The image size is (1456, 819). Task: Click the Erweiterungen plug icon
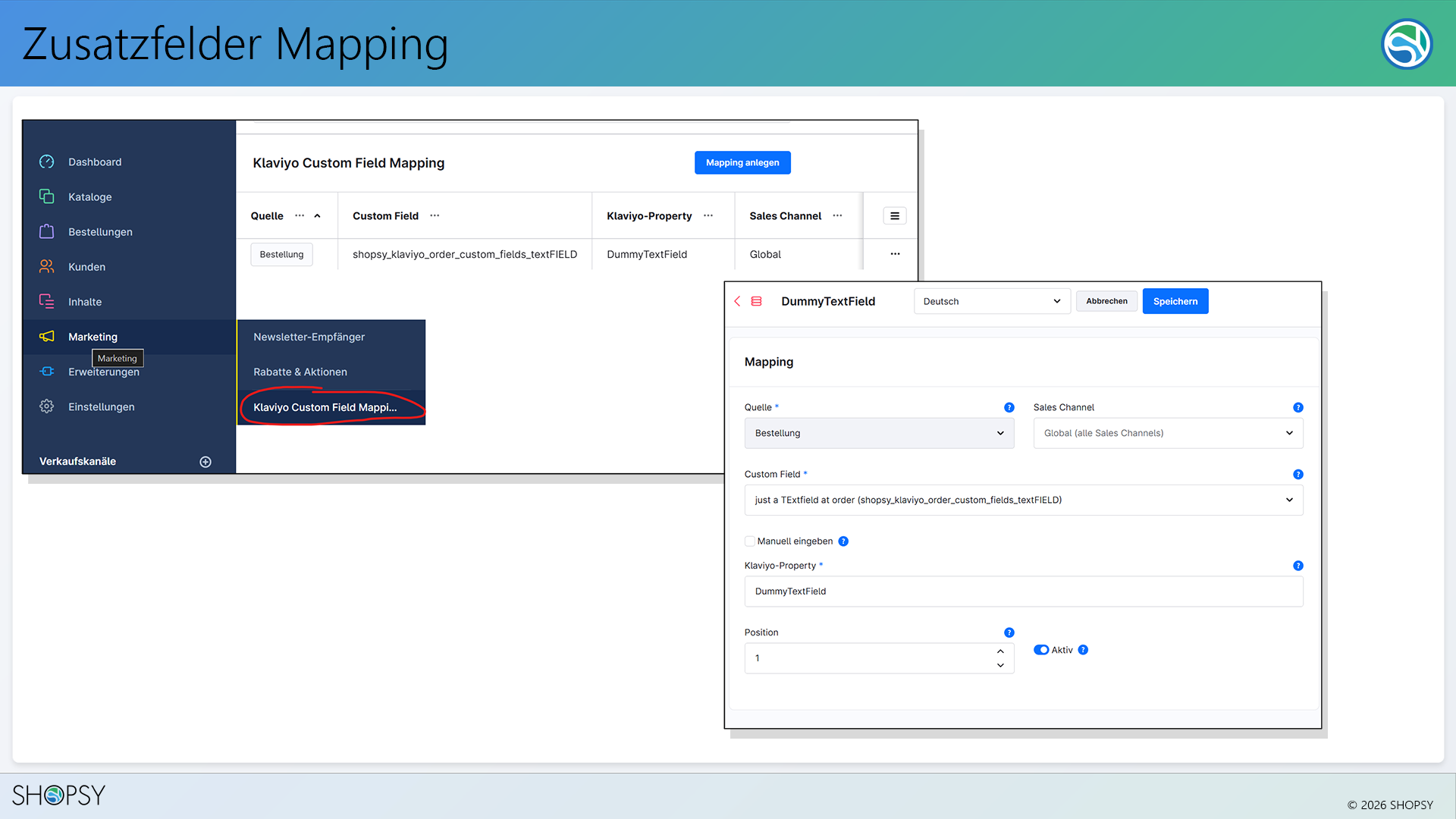tap(47, 371)
